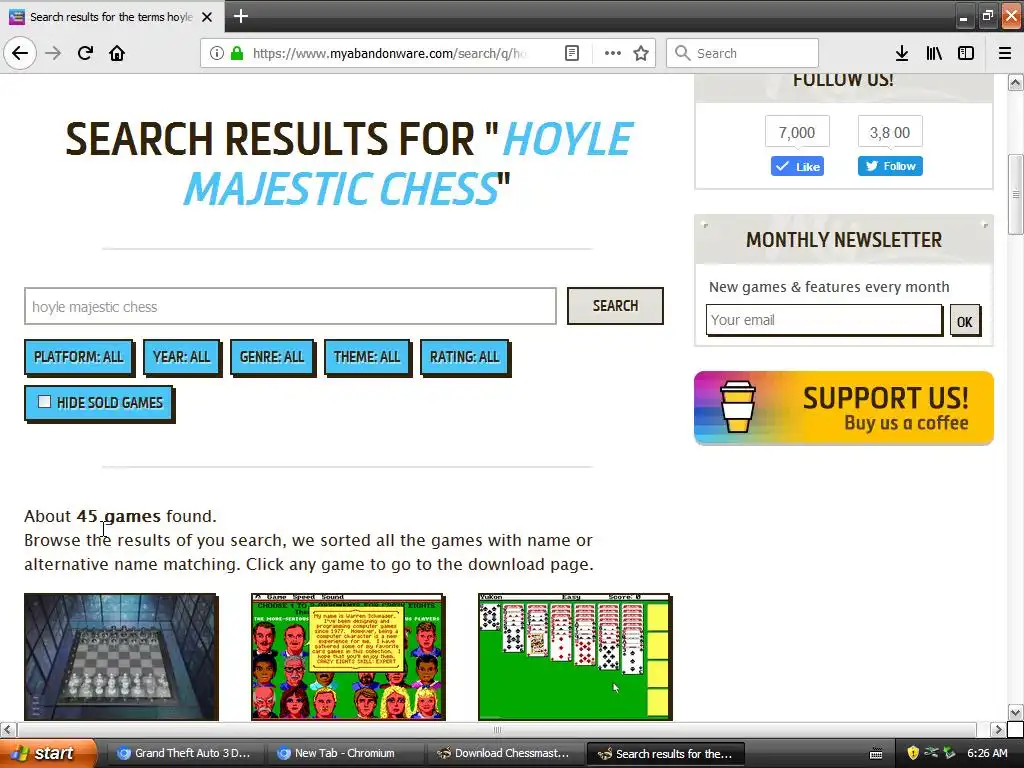
Task: Open the GENRE: ALL filter
Action: pos(272,357)
